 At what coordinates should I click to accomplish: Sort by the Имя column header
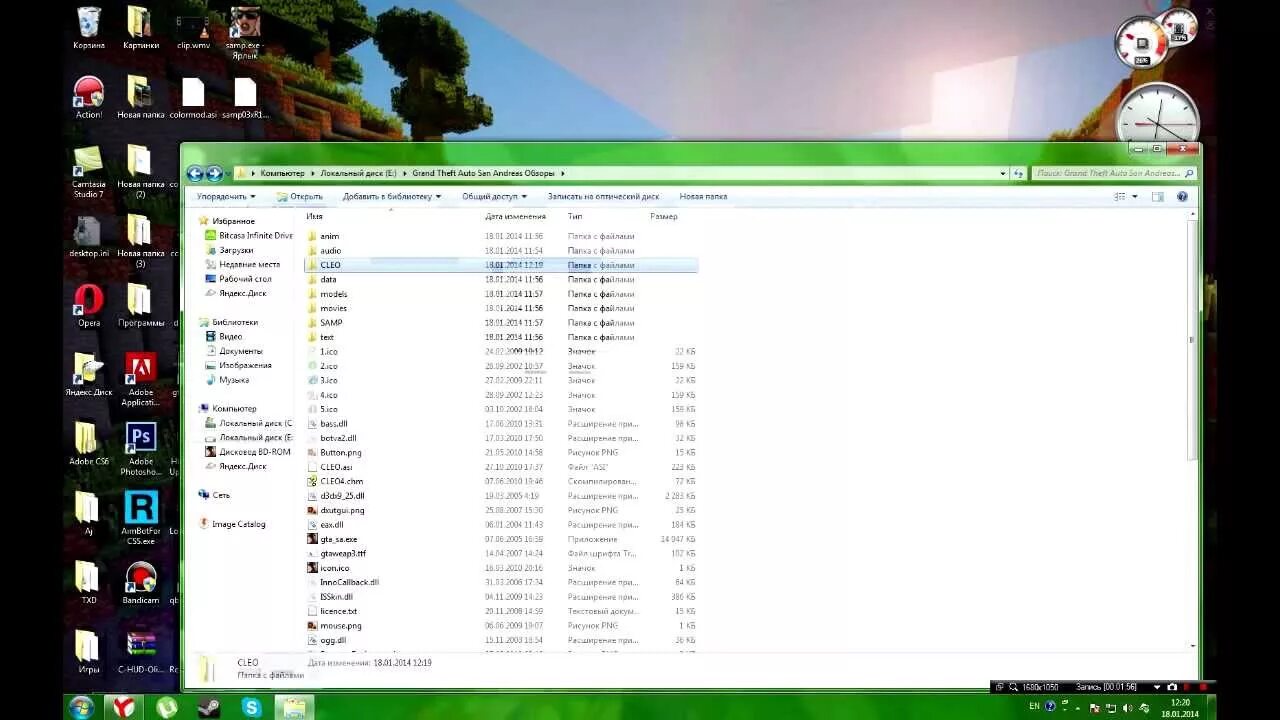314,216
